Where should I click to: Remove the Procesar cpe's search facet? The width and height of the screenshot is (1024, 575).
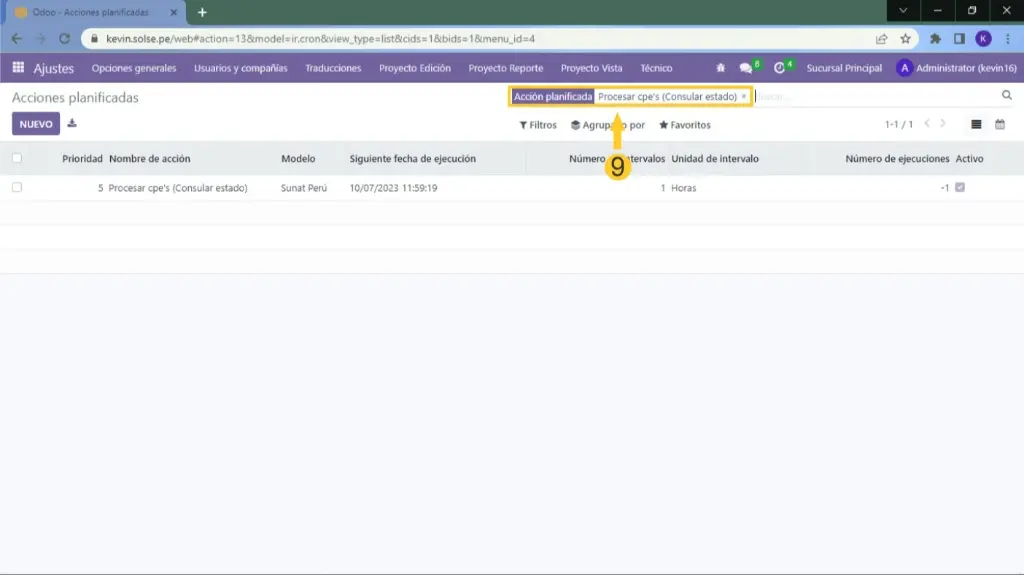tap(744, 96)
